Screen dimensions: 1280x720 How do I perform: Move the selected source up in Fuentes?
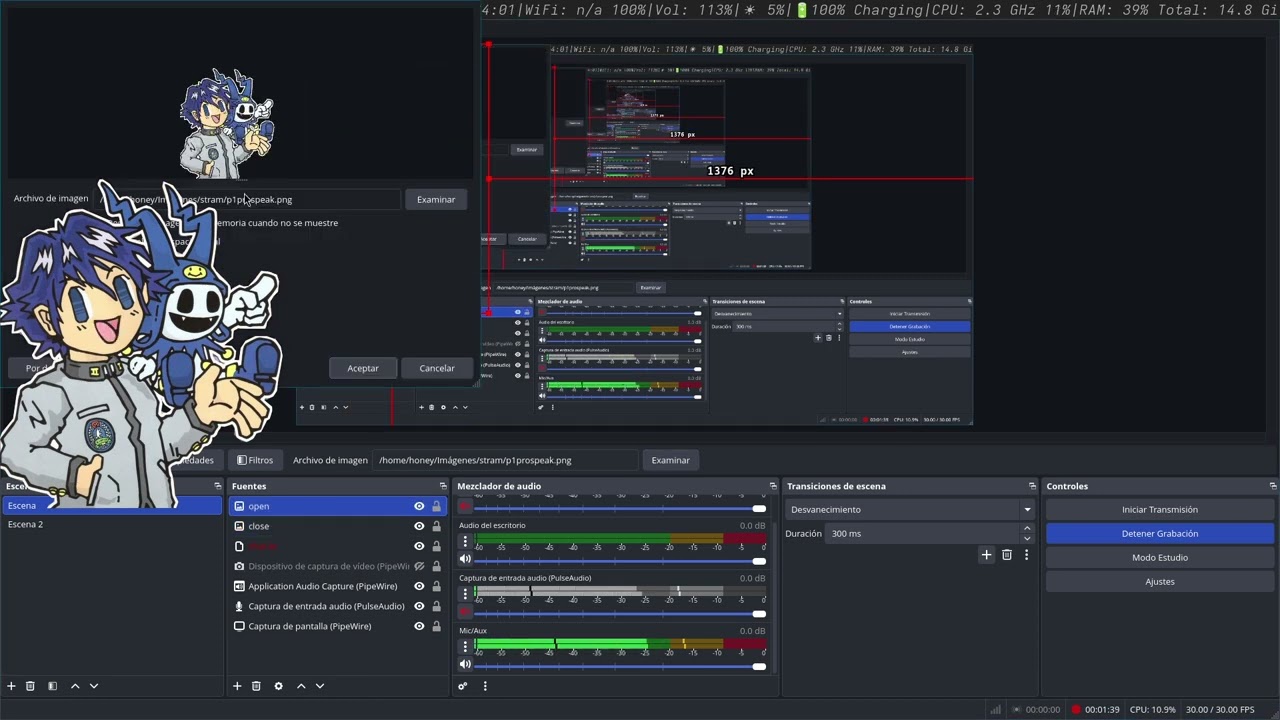(x=301, y=686)
